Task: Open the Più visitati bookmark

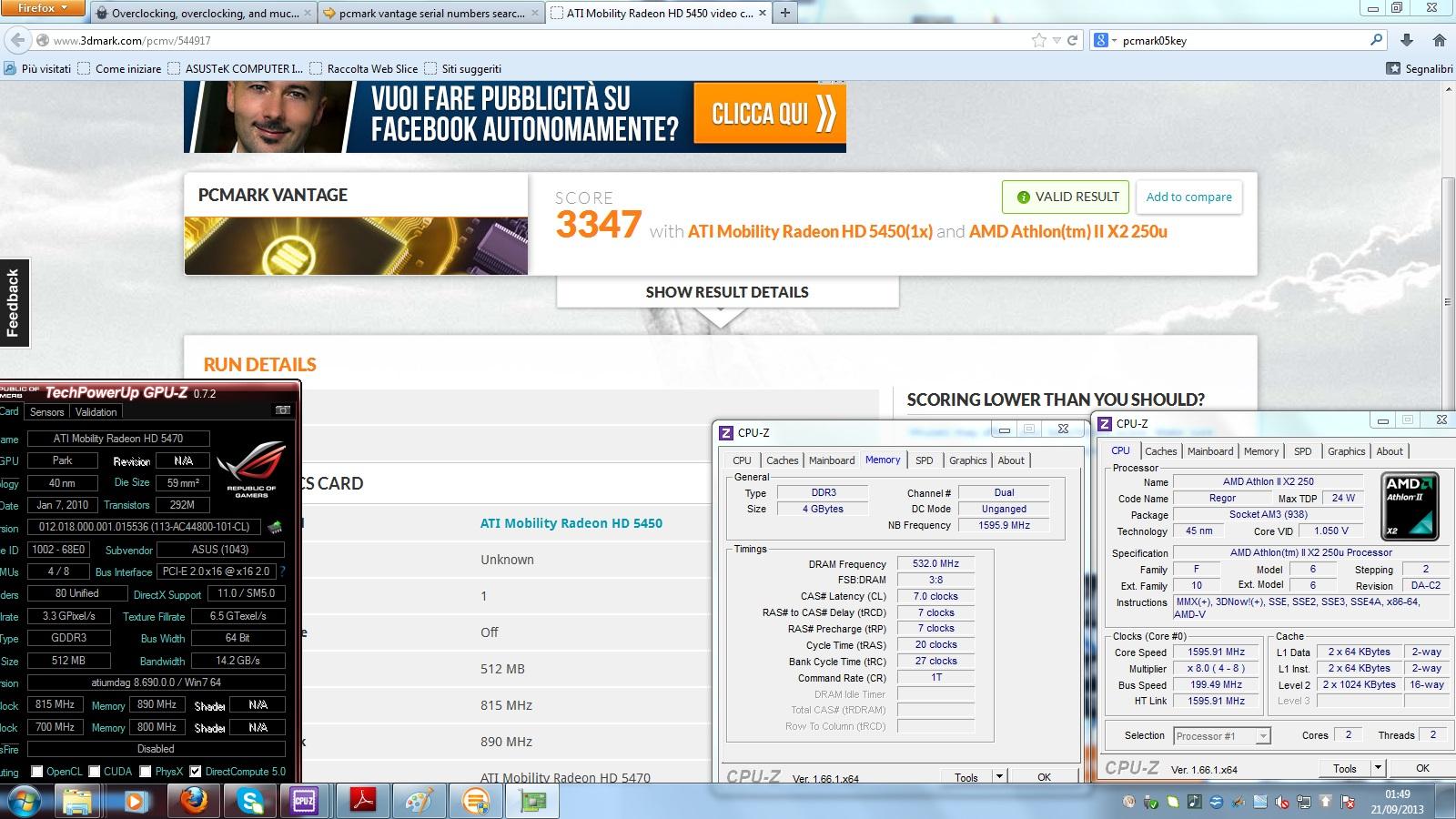Action: coord(37,68)
